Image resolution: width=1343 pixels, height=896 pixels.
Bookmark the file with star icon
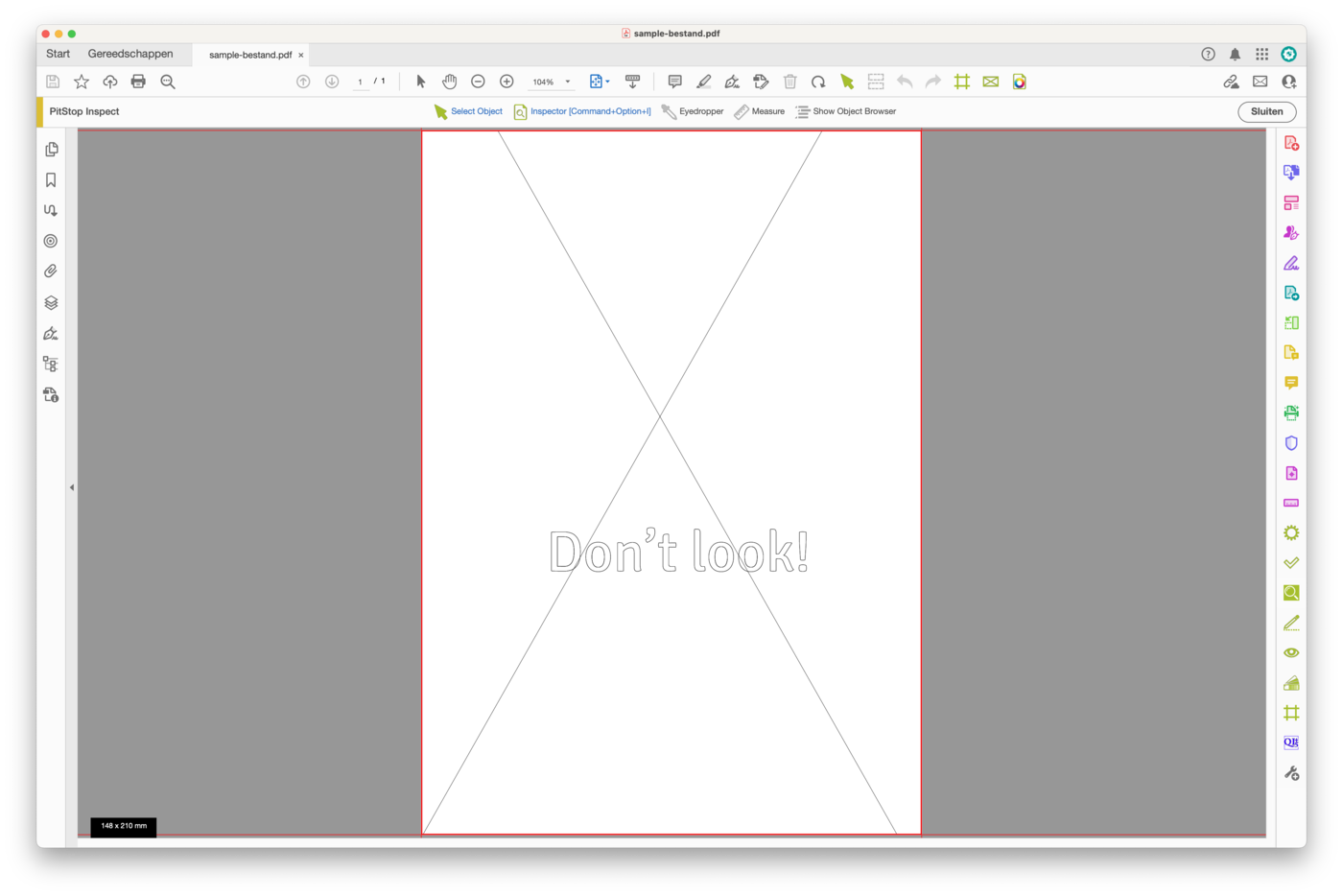pos(82,83)
